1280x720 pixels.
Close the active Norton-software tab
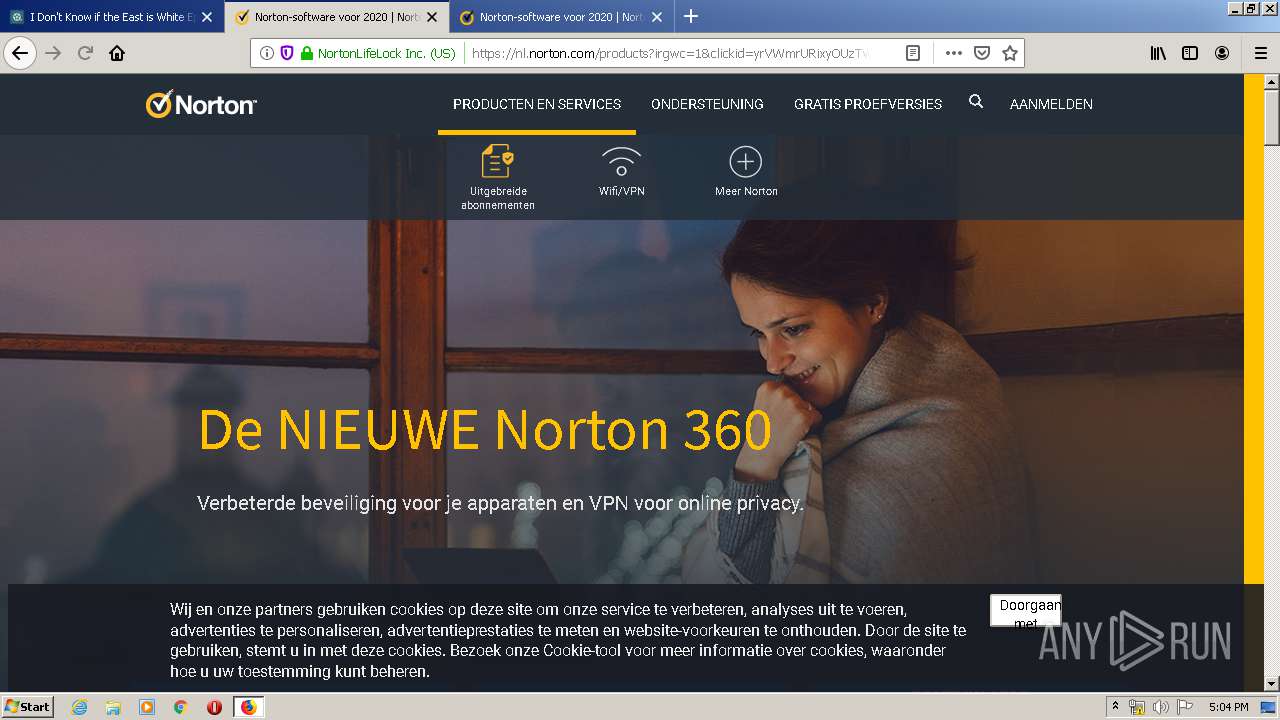coord(432,17)
